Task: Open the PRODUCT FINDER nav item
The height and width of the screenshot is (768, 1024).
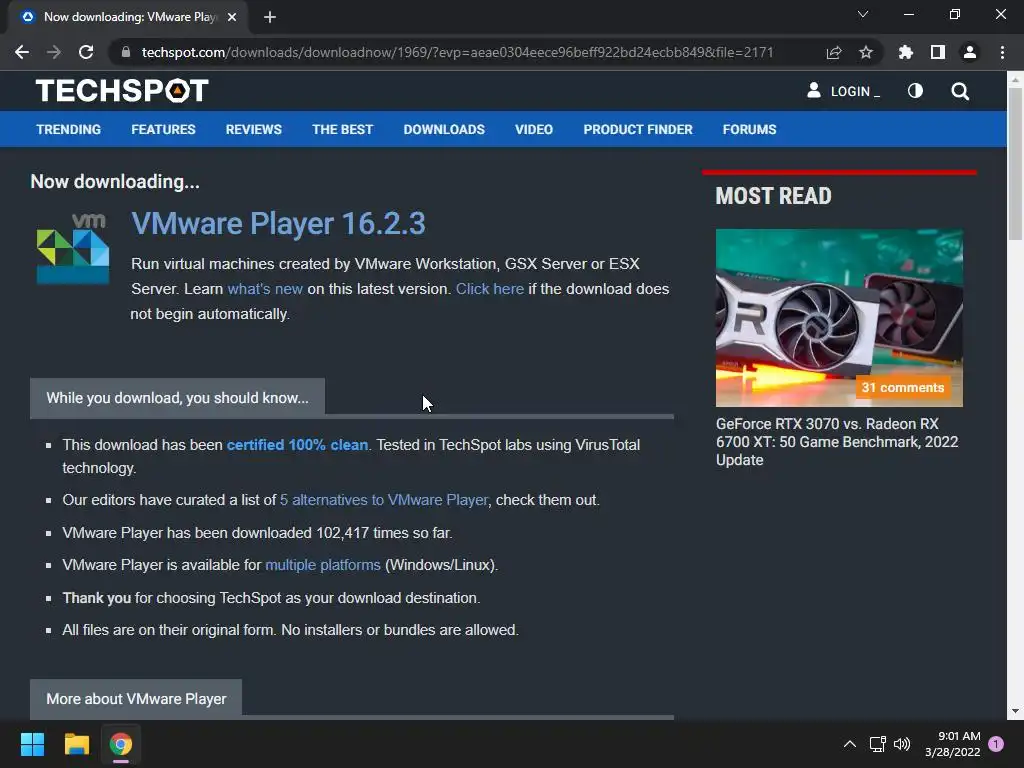Action: coord(638,129)
